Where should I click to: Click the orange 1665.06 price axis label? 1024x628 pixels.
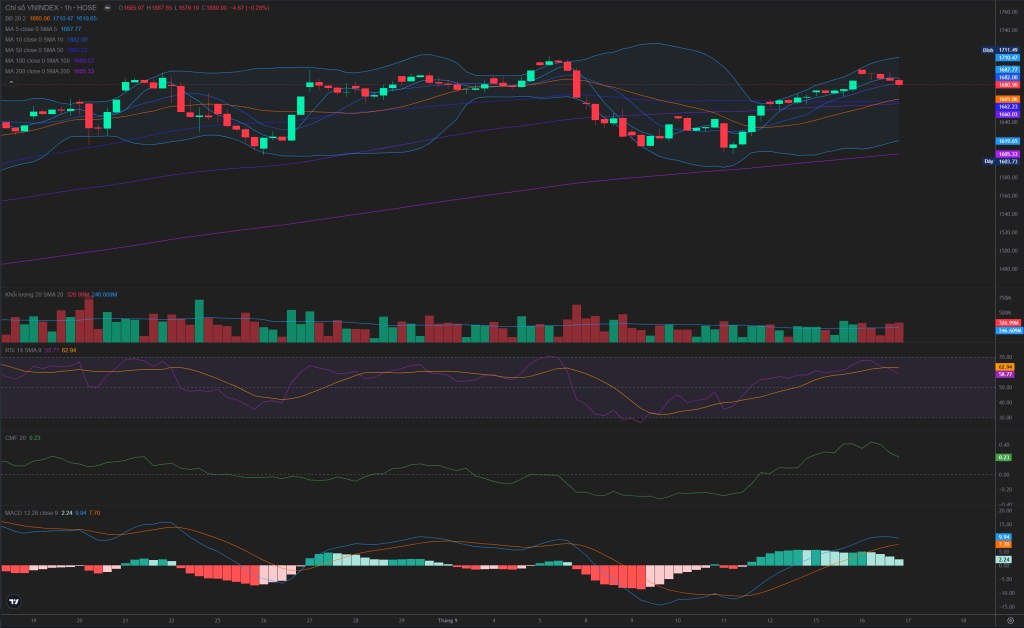[x=1008, y=99]
